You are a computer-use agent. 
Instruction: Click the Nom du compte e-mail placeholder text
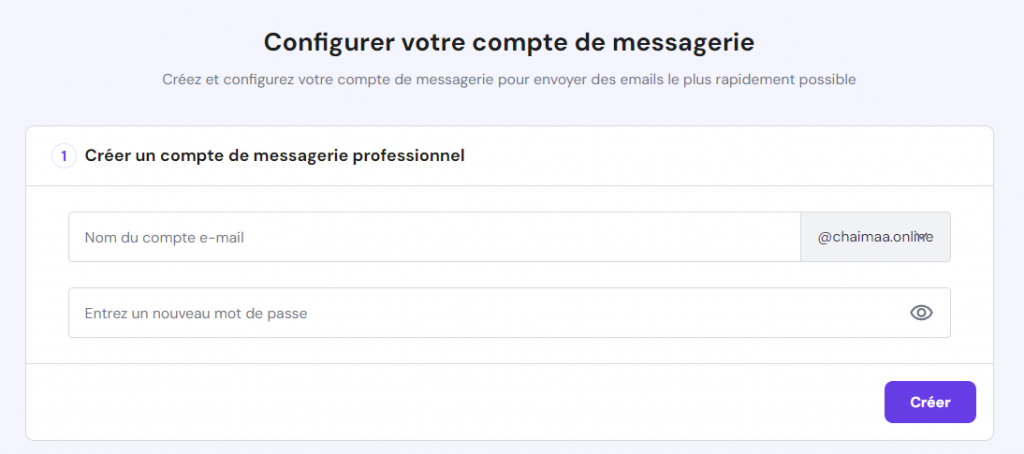(165, 238)
